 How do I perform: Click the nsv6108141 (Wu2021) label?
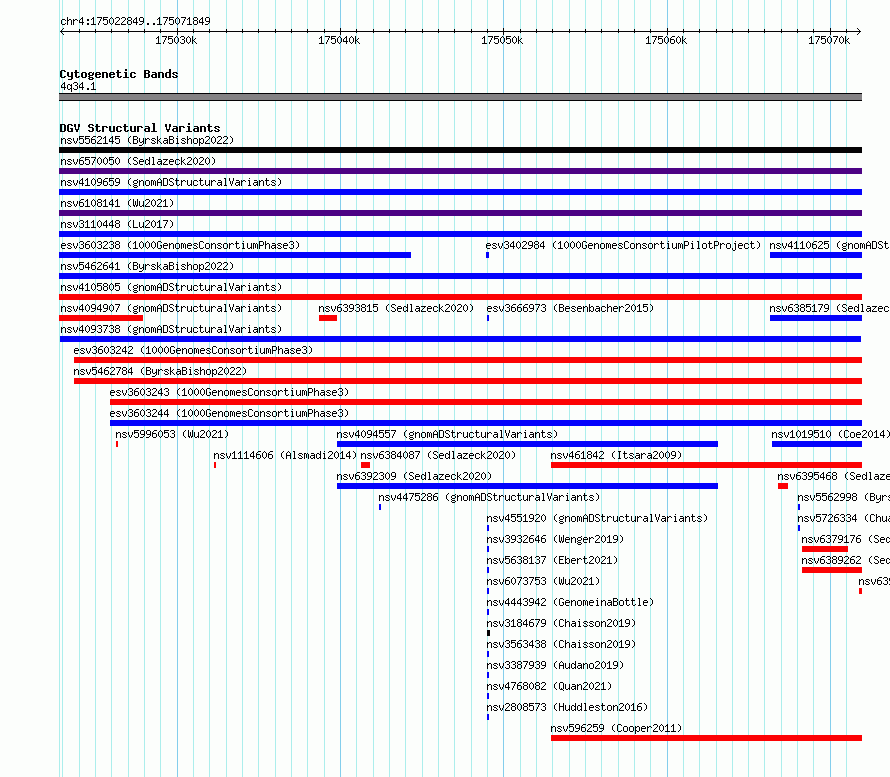point(117,203)
